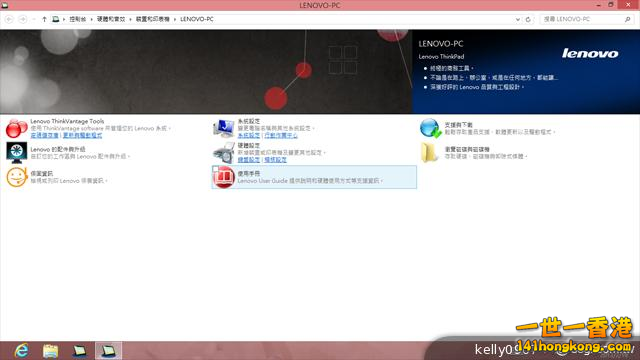Click the Lenovo User Guide description text
This screenshot has height=360, width=640.
[310, 180]
